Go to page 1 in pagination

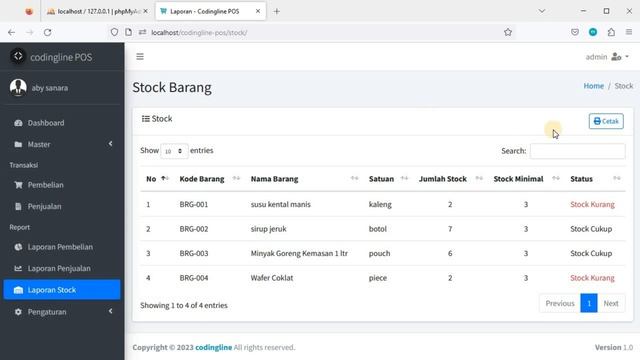coord(589,303)
